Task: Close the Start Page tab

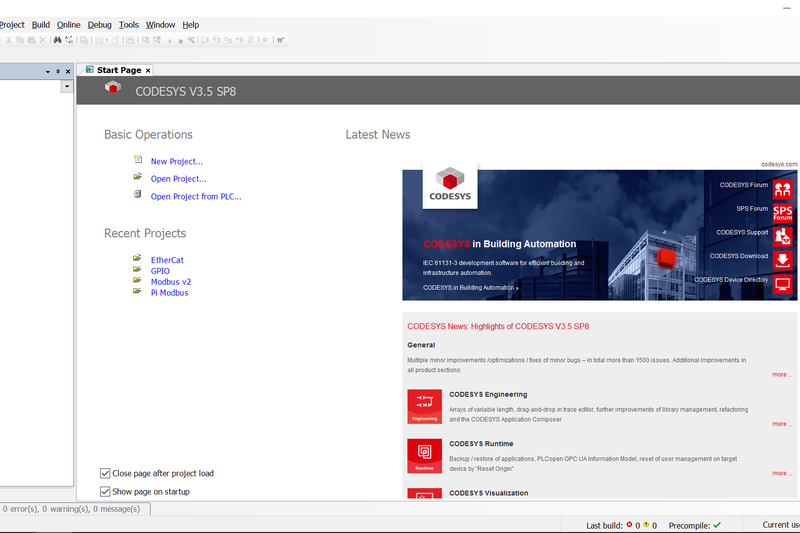Action: 148,71
